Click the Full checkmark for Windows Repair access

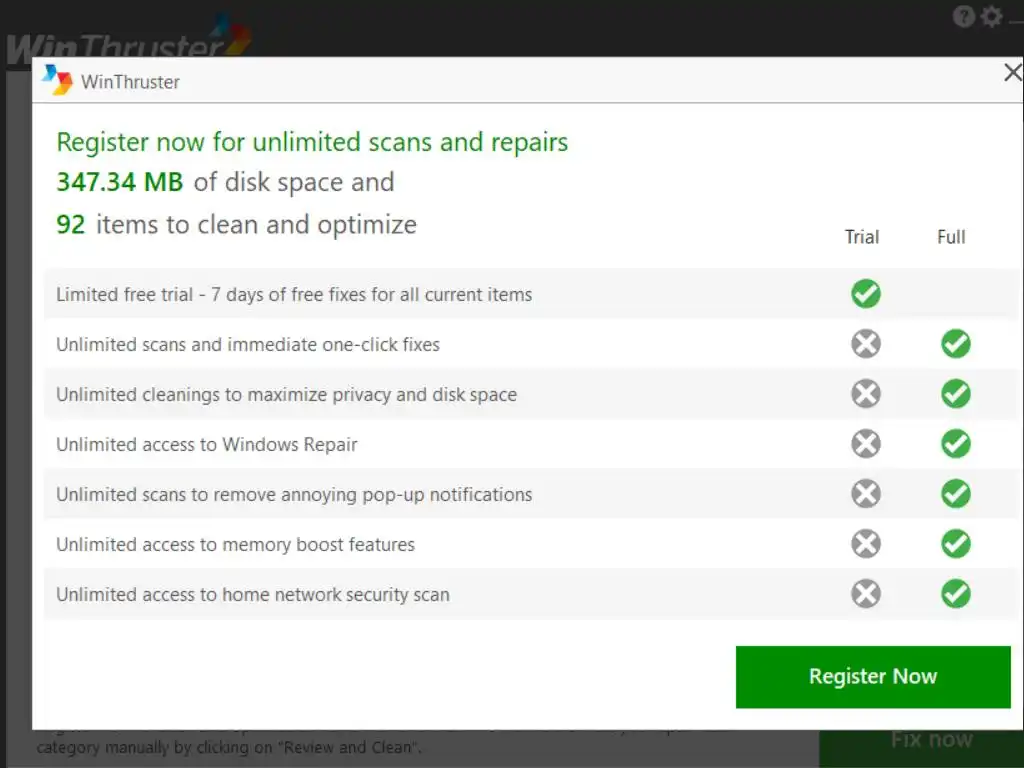tap(955, 444)
